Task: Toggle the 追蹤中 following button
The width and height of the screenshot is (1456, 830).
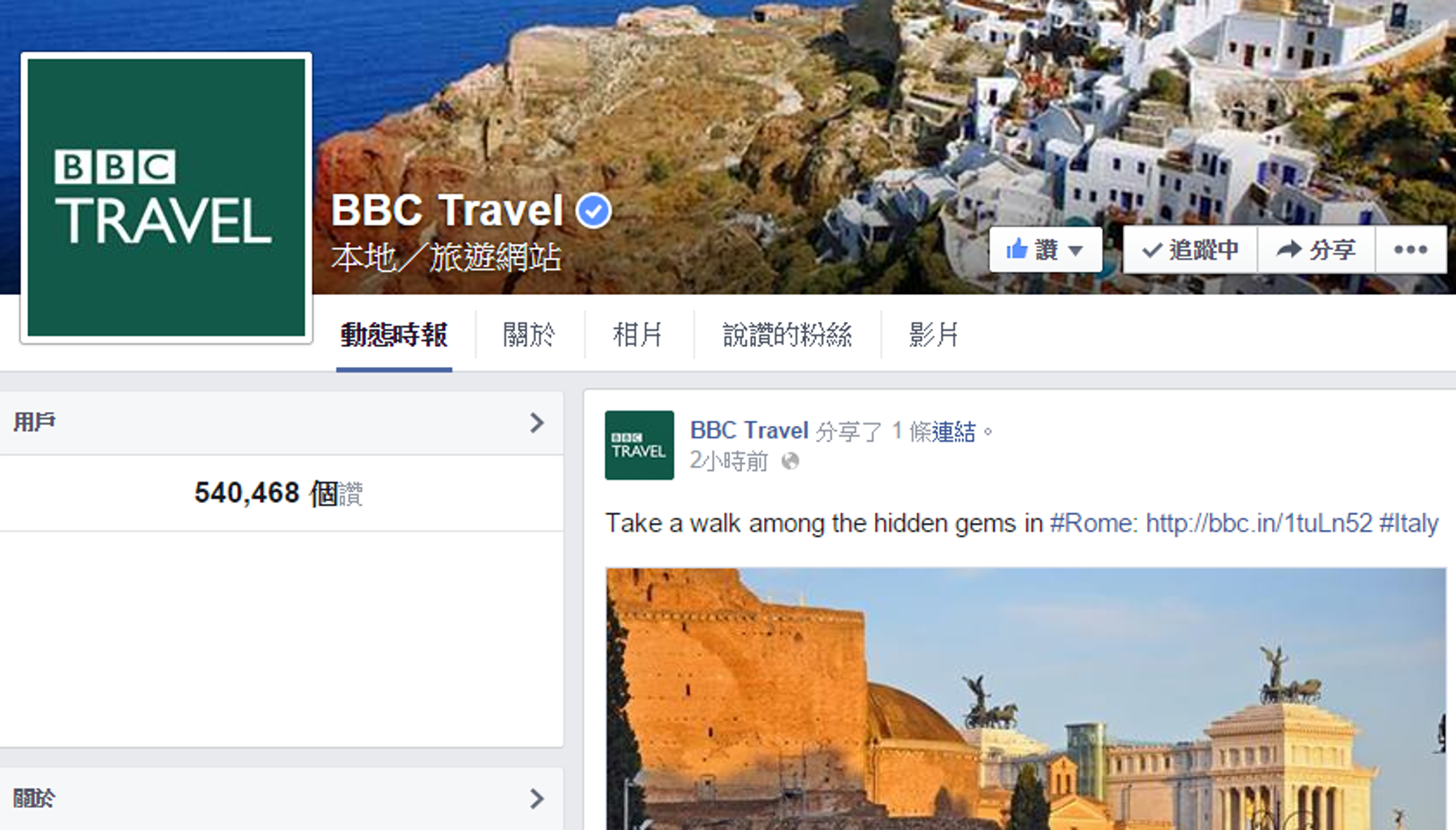Action: click(1190, 250)
